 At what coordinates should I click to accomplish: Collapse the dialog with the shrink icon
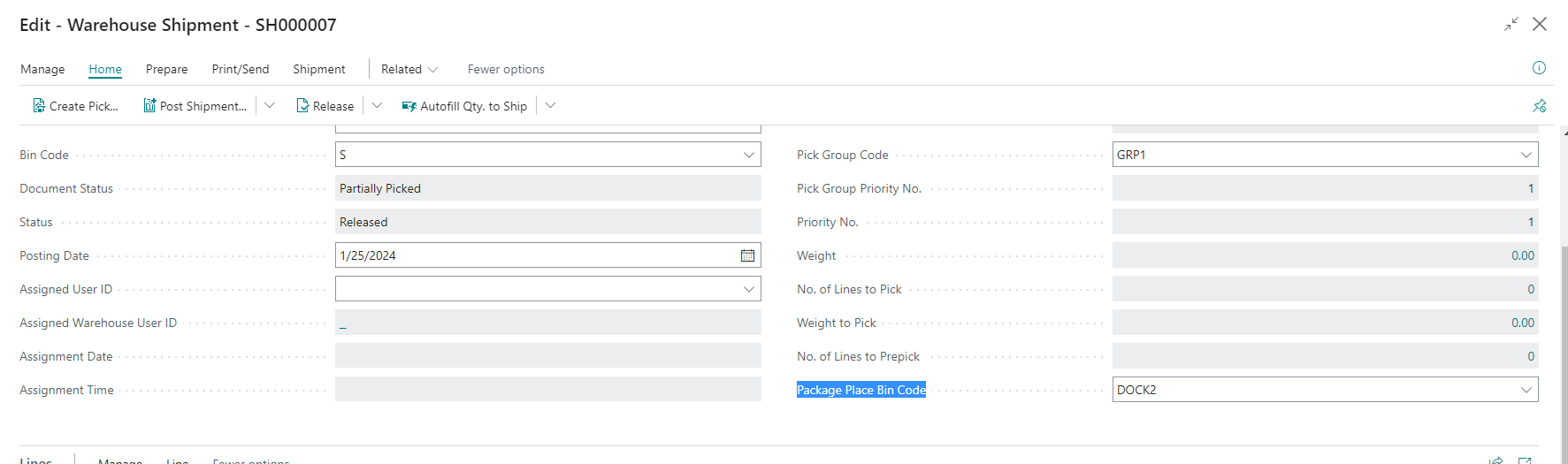(1511, 25)
